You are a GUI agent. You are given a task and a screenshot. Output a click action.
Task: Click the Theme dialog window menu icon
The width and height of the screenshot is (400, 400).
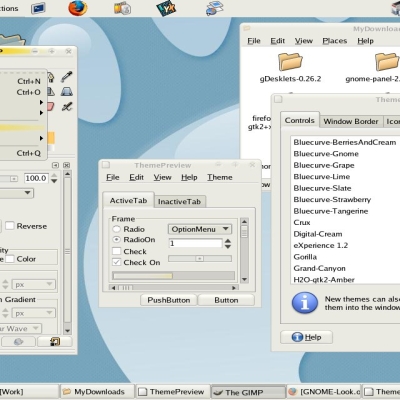278,99
